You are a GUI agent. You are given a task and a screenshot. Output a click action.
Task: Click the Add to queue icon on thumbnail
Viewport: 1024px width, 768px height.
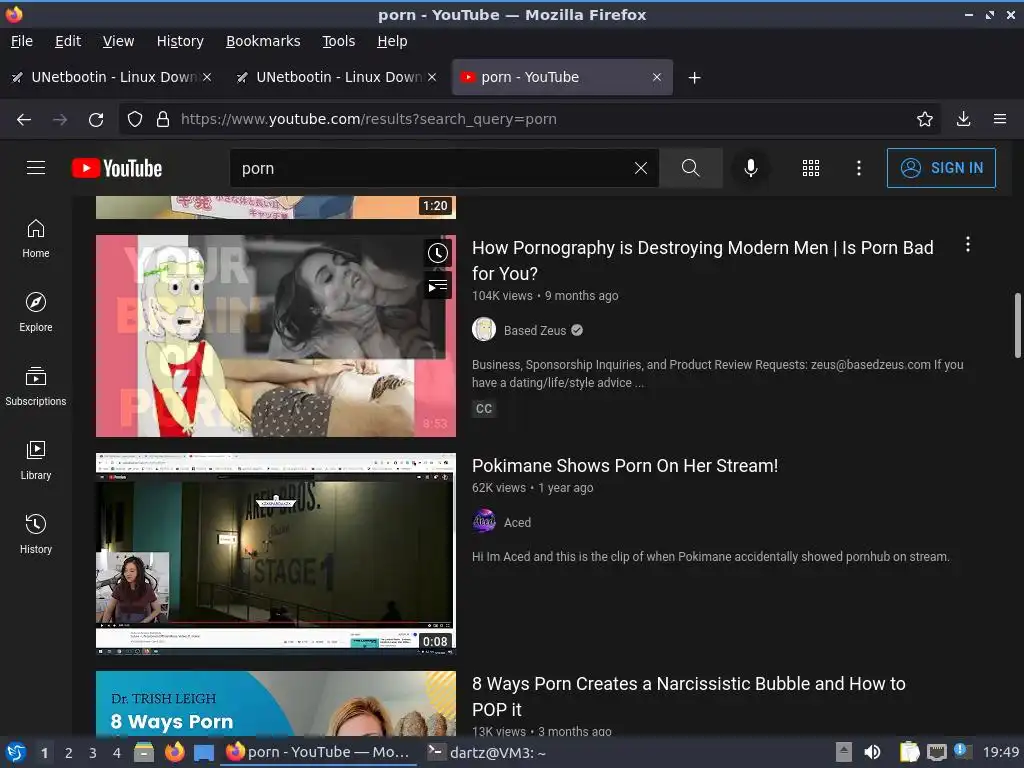coord(438,285)
